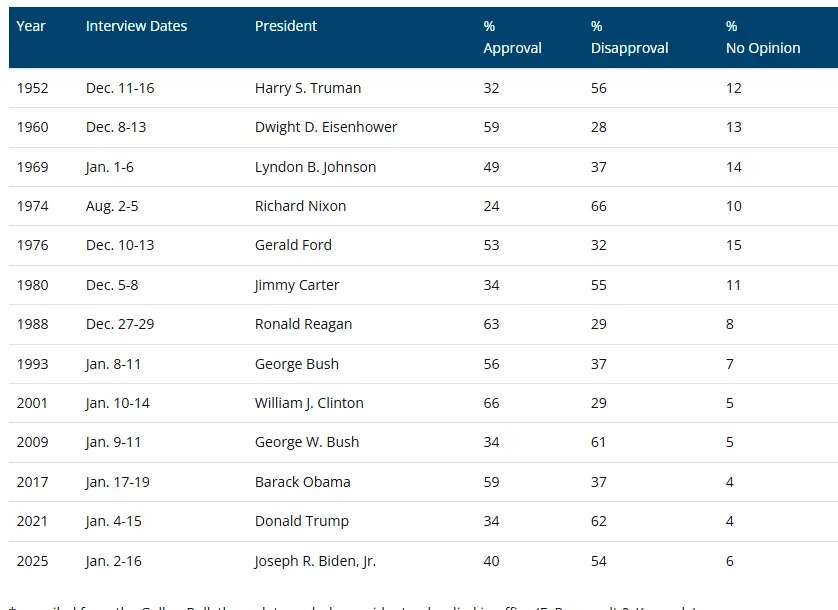Image resolution: width=838 pixels, height=610 pixels.
Task: Click the Interview Dates column header
Action: [136, 26]
